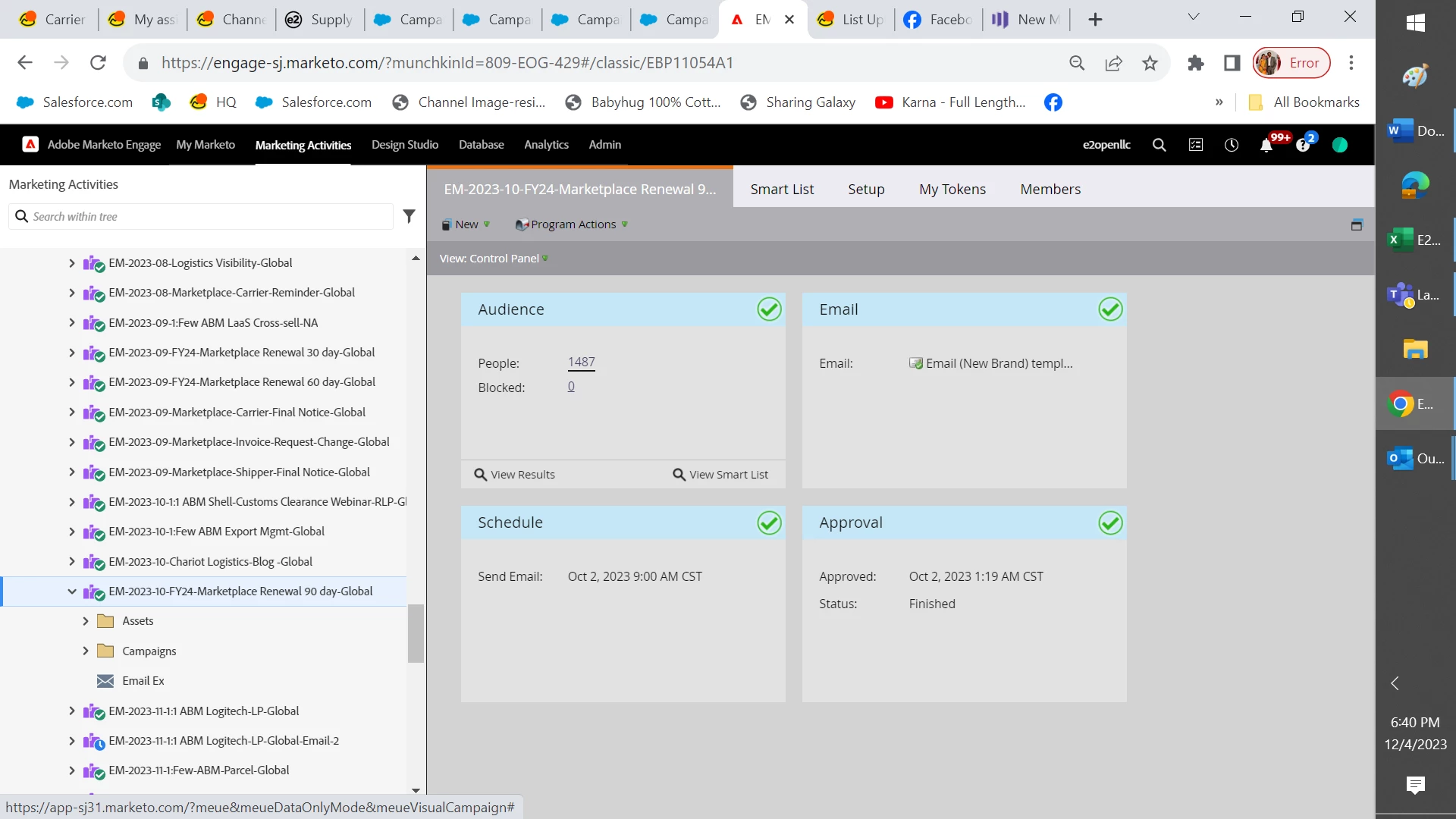Click the tree panel vertical scrollbar thumb
The image size is (1456, 819).
pos(416,633)
